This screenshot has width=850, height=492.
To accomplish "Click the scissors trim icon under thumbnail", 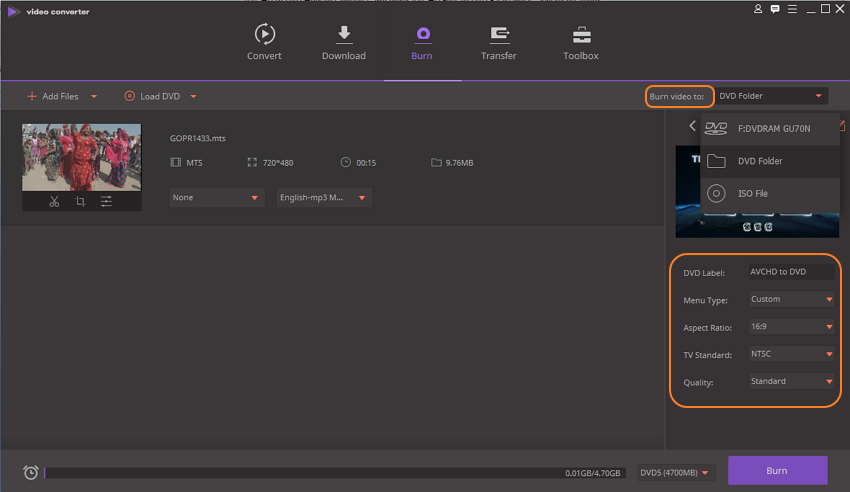I will click(x=54, y=201).
